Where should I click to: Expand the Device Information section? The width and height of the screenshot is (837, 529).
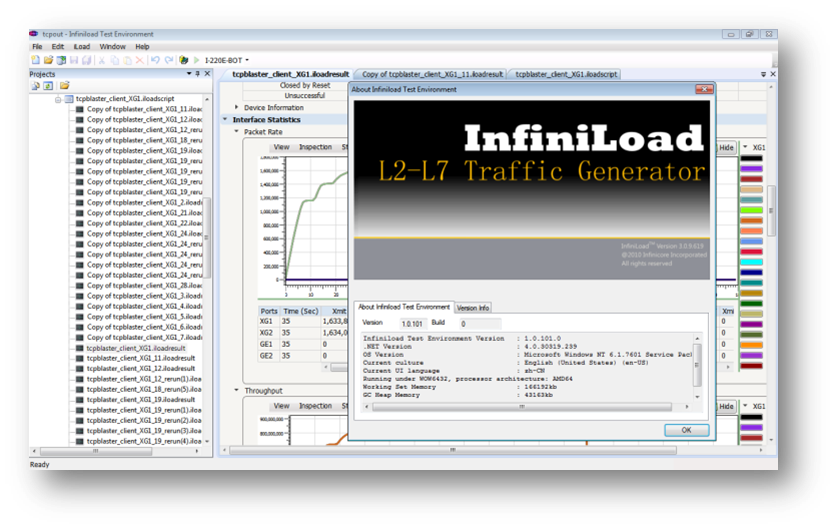(x=236, y=107)
